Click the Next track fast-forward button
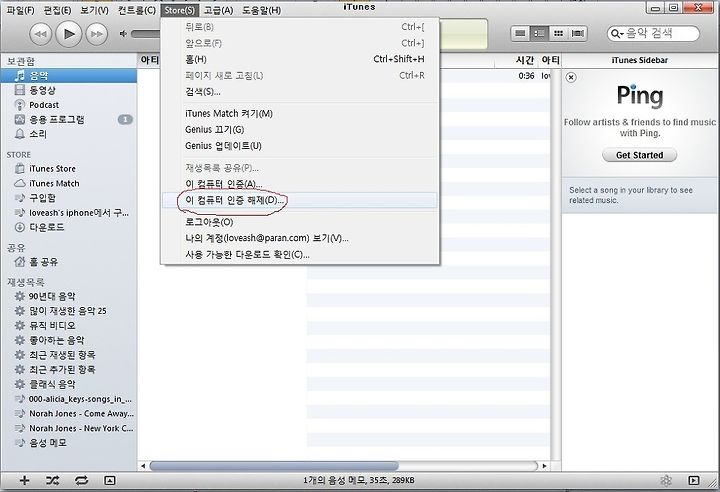 [x=96, y=34]
